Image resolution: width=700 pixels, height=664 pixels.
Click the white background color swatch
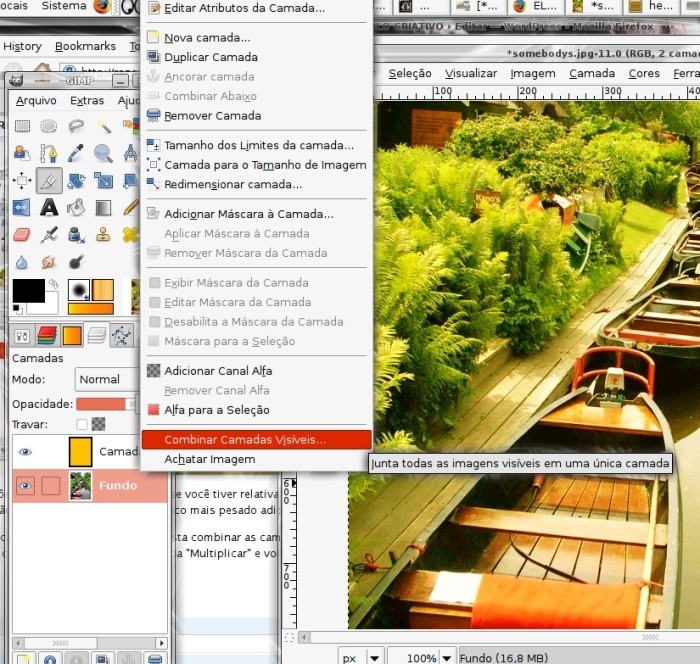[x=47, y=307]
